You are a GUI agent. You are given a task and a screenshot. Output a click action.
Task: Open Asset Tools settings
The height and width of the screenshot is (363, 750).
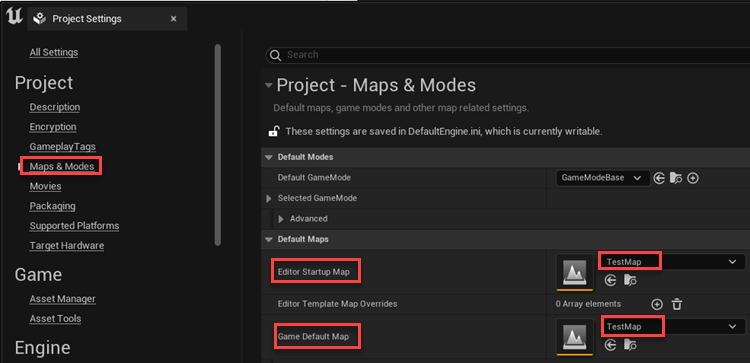click(x=55, y=319)
